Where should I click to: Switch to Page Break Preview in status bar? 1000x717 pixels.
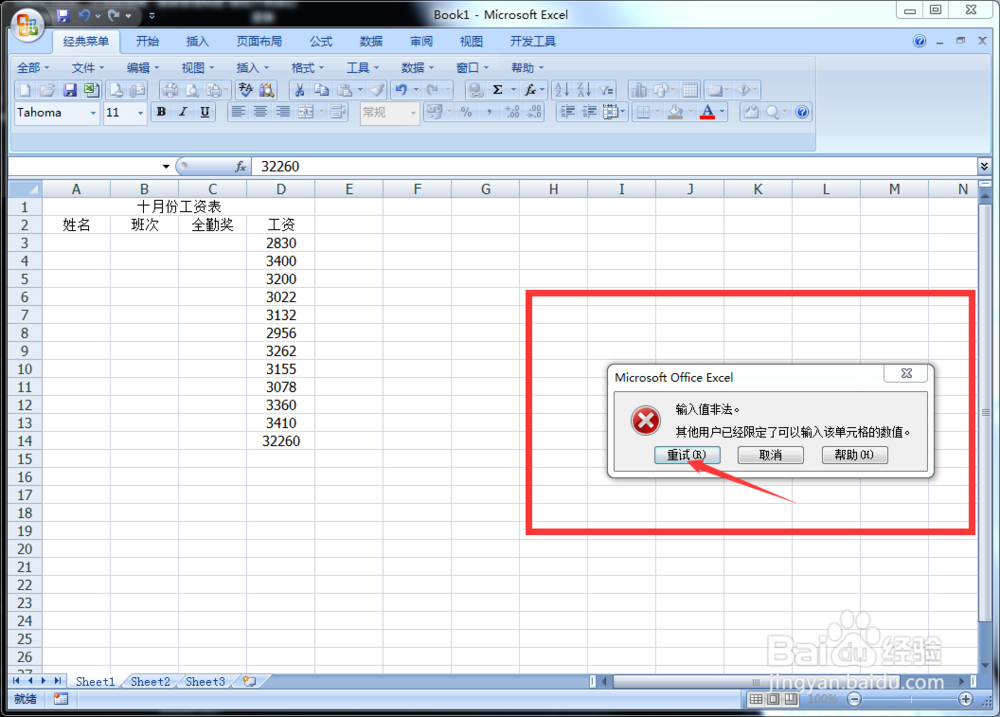click(791, 699)
